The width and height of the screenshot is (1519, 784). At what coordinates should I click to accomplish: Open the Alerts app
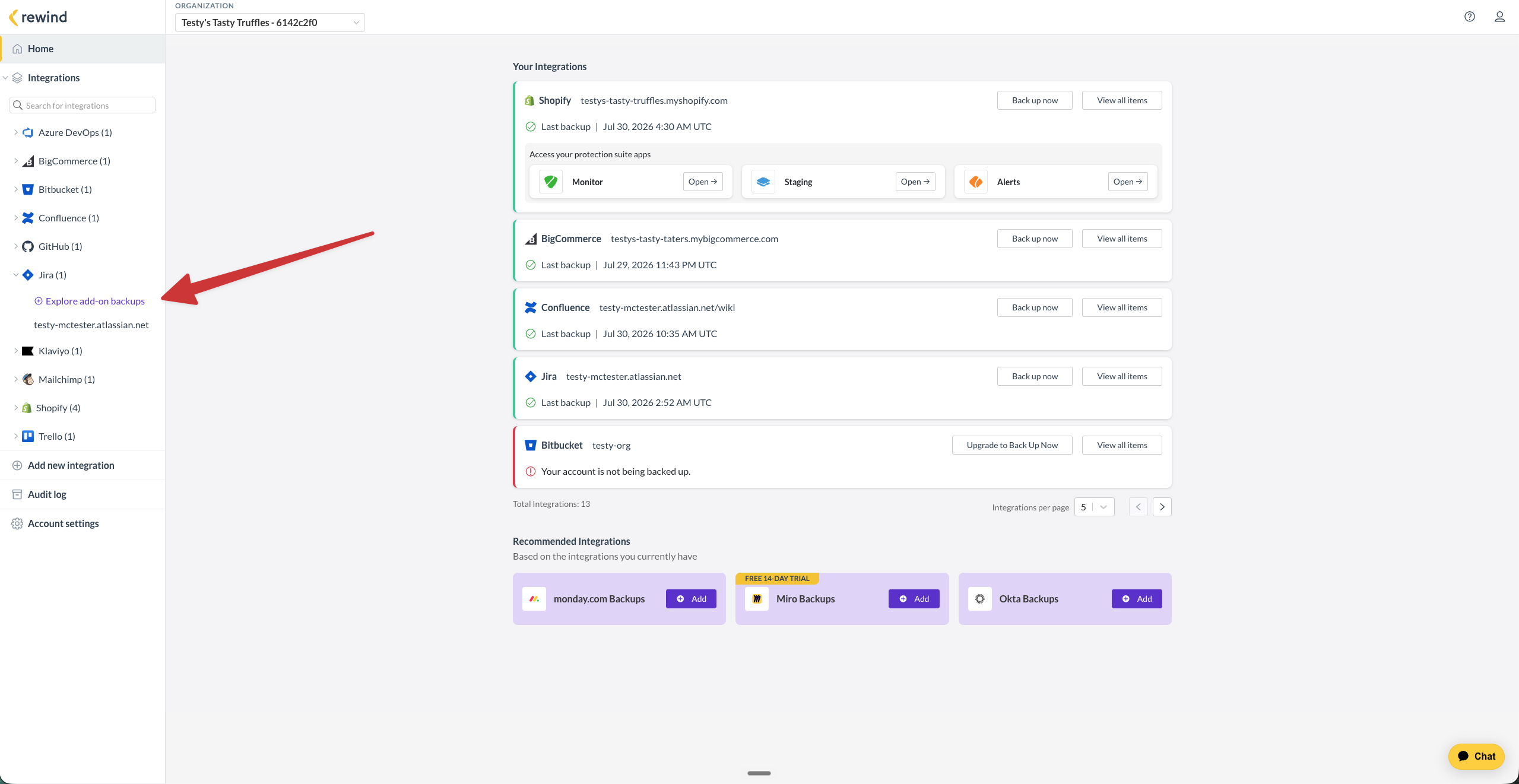point(1128,182)
